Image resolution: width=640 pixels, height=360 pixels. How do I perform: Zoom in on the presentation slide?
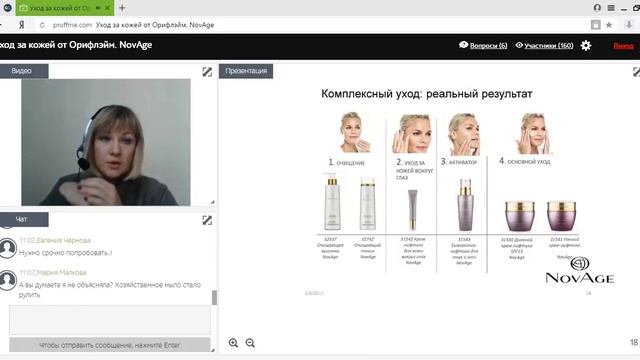click(233, 343)
